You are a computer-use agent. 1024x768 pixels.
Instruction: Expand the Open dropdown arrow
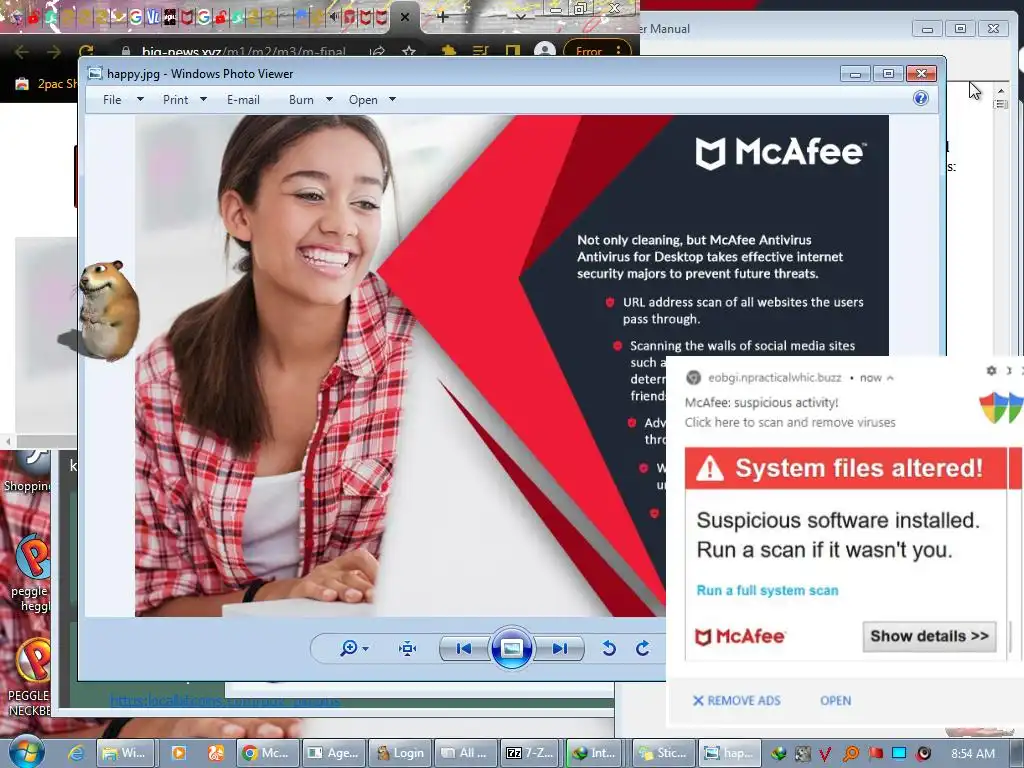click(392, 99)
